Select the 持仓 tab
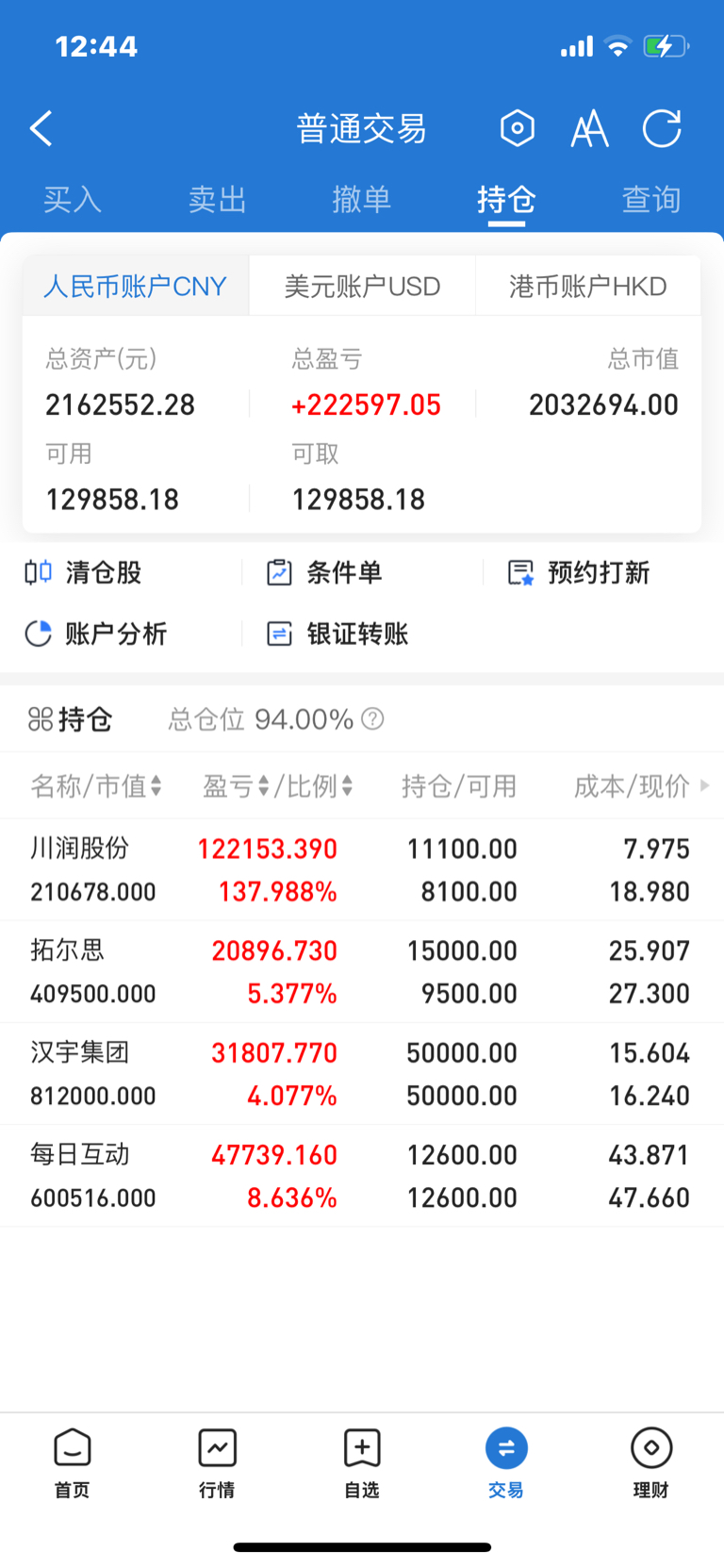Image resolution: width=724 pixels, height=1568 pixels. 506,199
